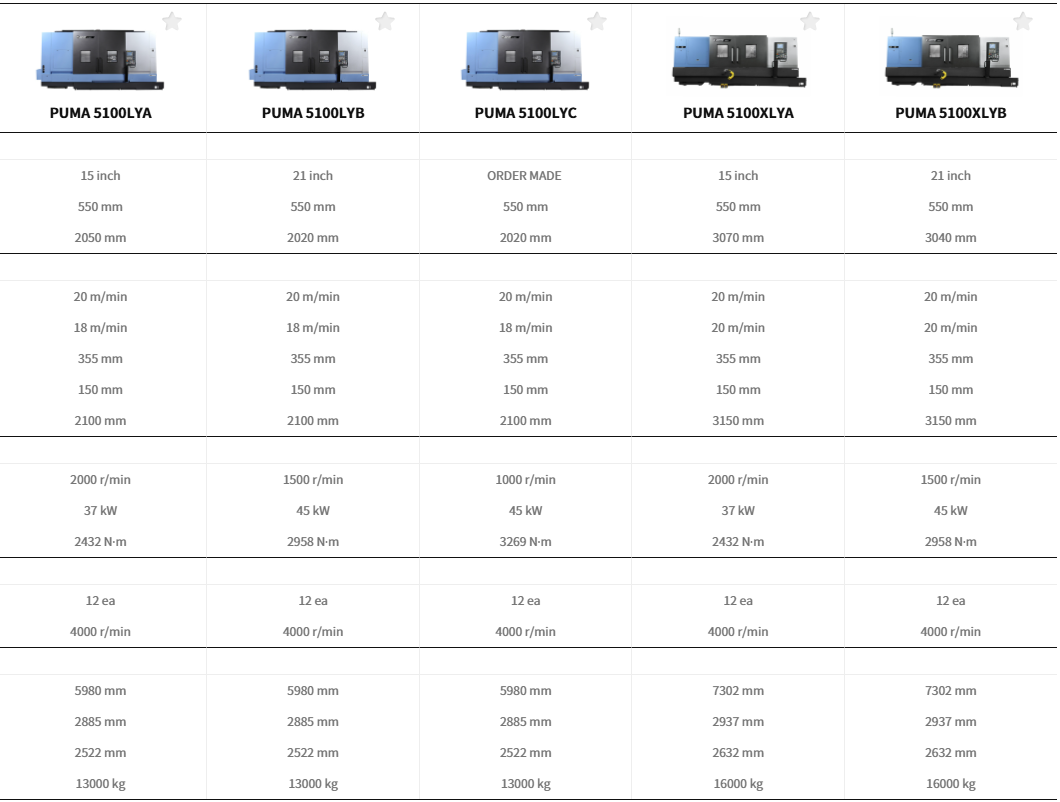View the PUMA 5100LYC product picture

point(525,60)
